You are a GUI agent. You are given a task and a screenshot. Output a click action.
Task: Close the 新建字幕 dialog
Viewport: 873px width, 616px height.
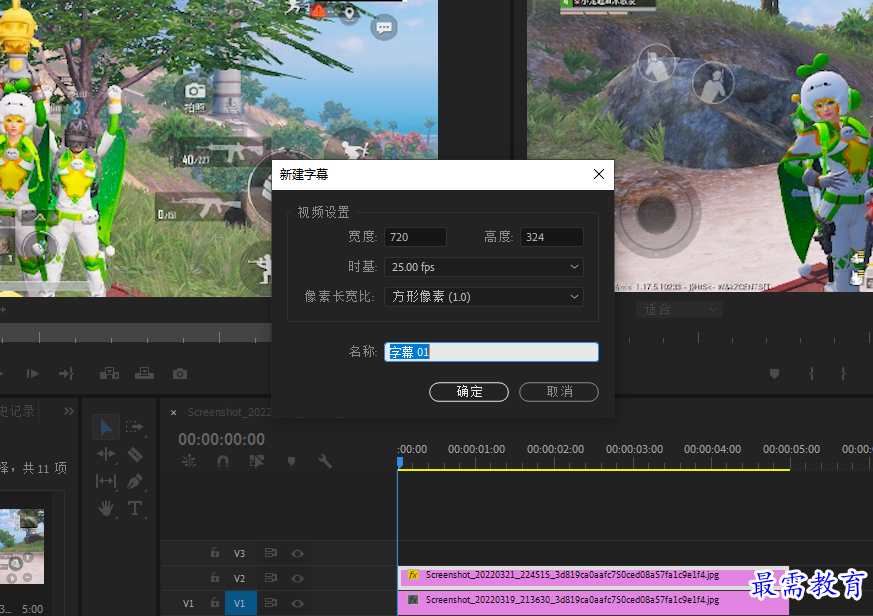(599, 174)
